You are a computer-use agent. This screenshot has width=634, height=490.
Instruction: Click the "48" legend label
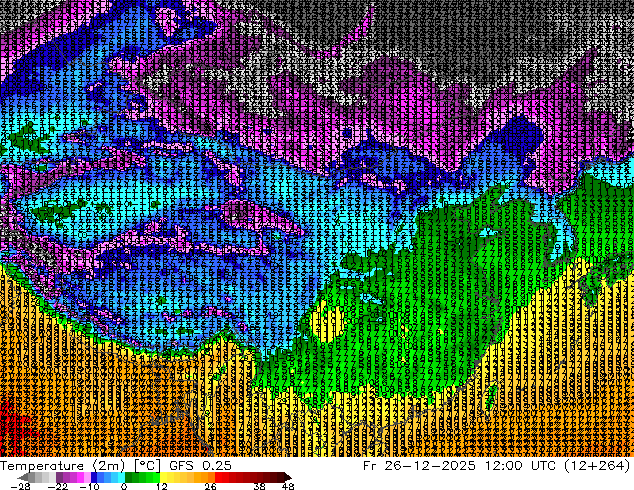point(288,486)
